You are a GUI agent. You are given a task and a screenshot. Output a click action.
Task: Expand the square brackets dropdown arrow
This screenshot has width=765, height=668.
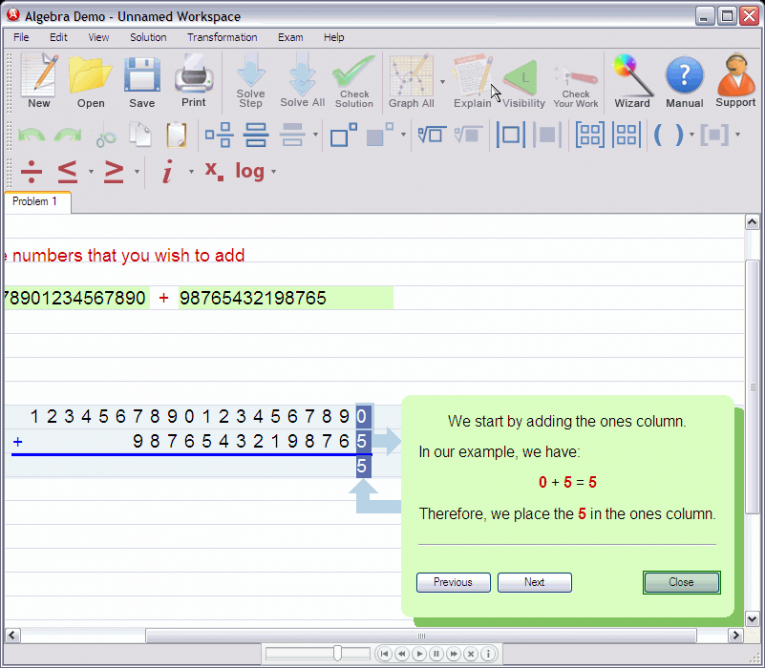coord(737,135)
